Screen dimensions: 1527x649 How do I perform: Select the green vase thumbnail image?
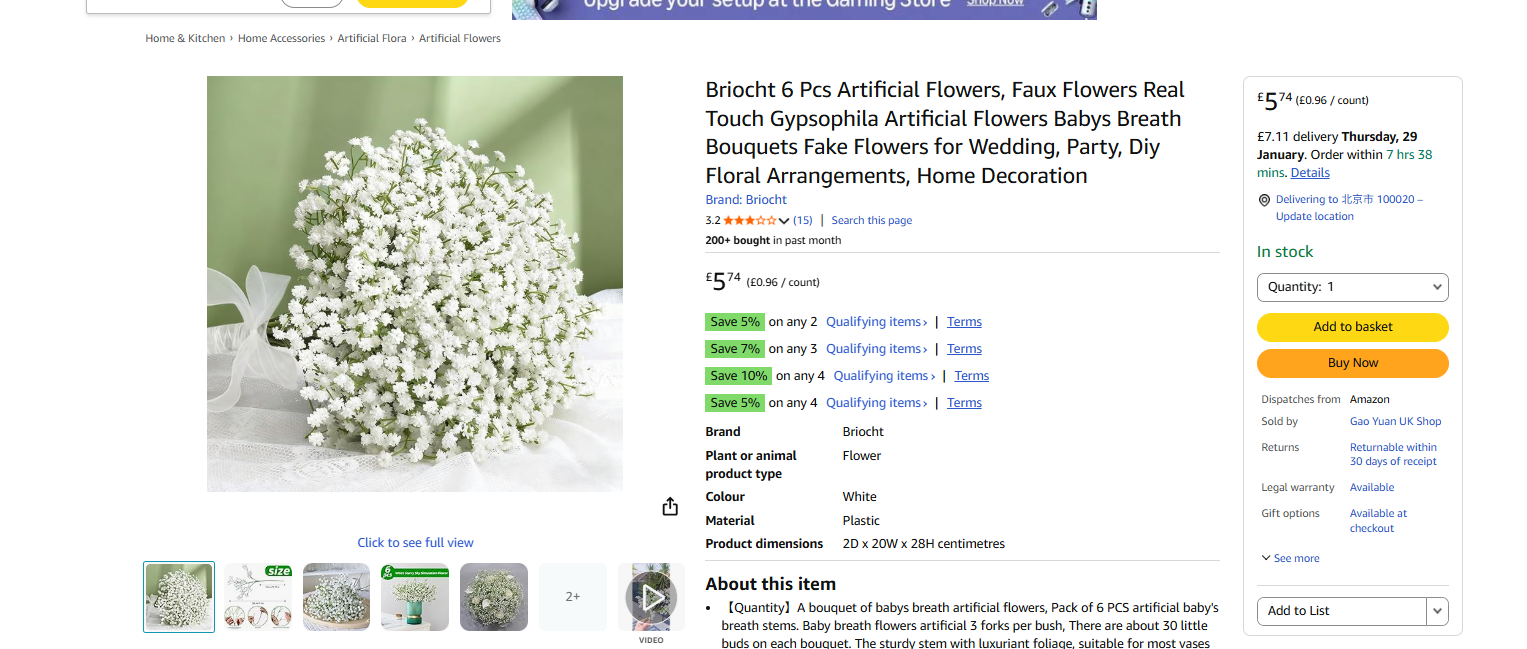click(x=415, y=597)
